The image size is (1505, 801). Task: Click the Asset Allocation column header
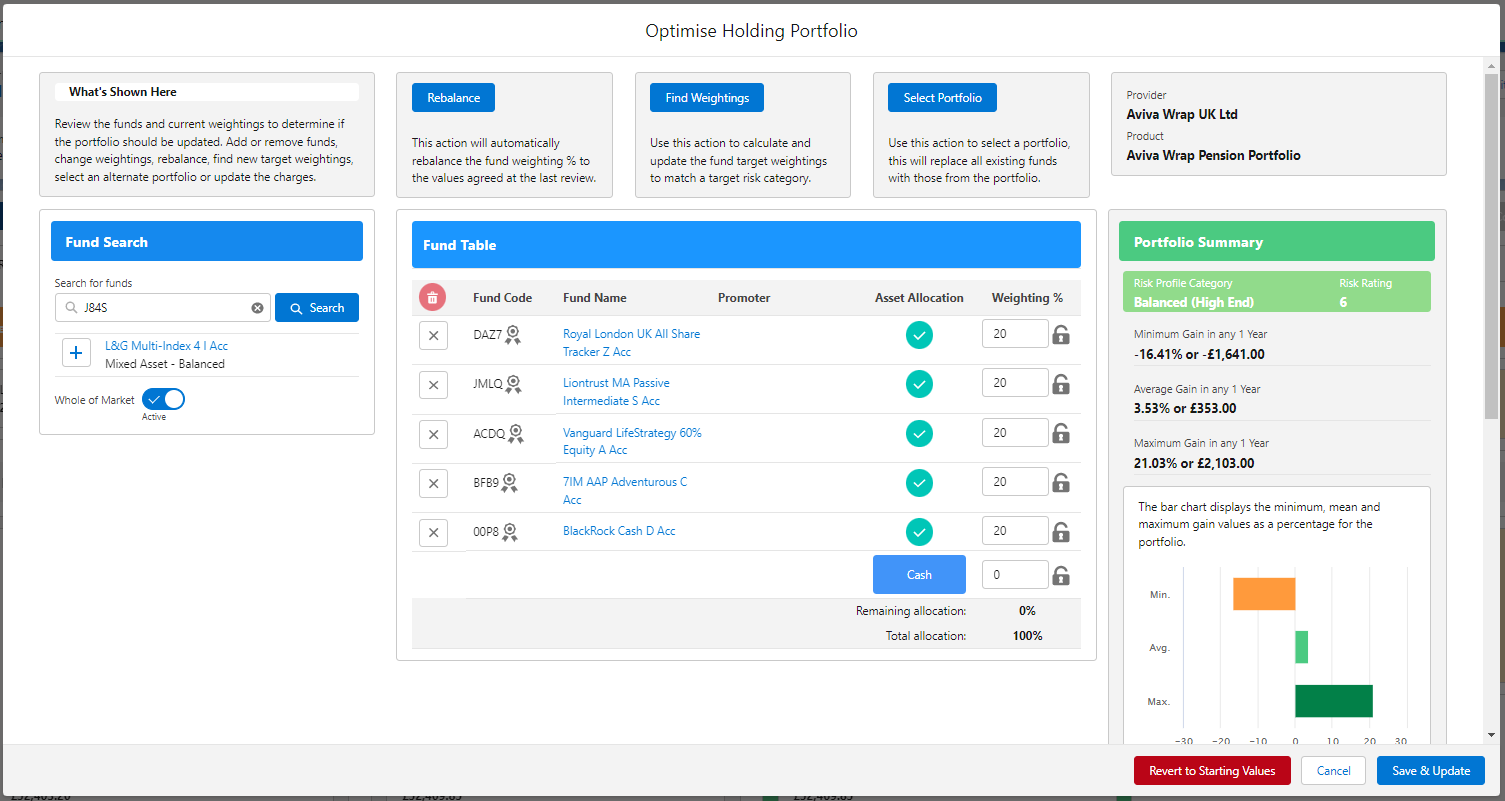pos(919,298)
